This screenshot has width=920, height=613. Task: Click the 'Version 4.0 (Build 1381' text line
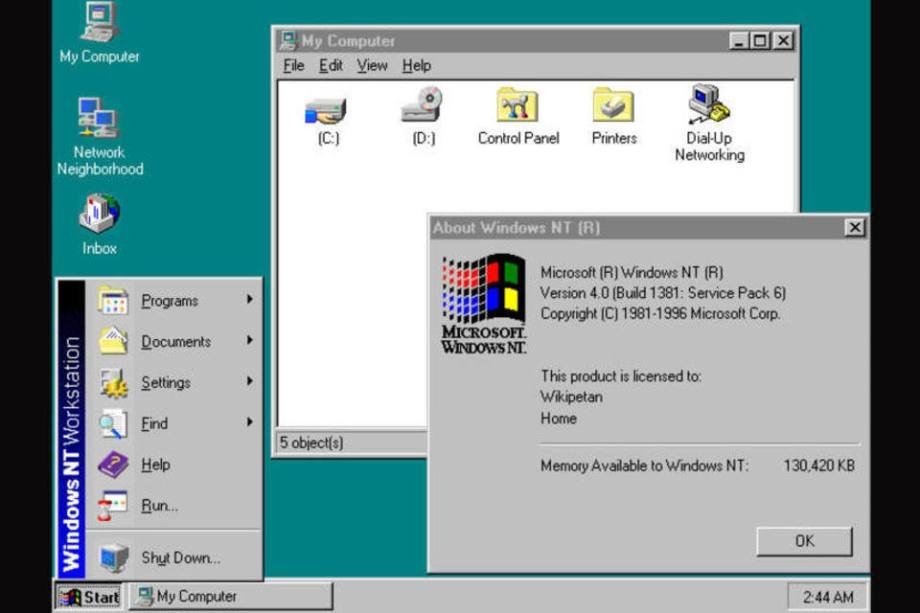[662, 293]
